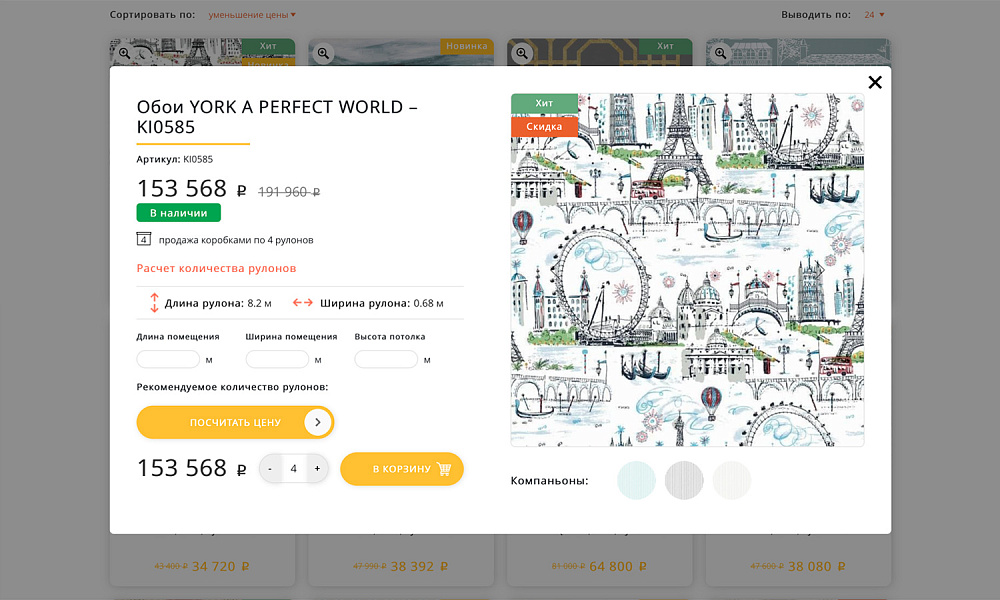Click zoom icon on third background product card
This screenshot has height=600, width=1000.
(522, 54)
